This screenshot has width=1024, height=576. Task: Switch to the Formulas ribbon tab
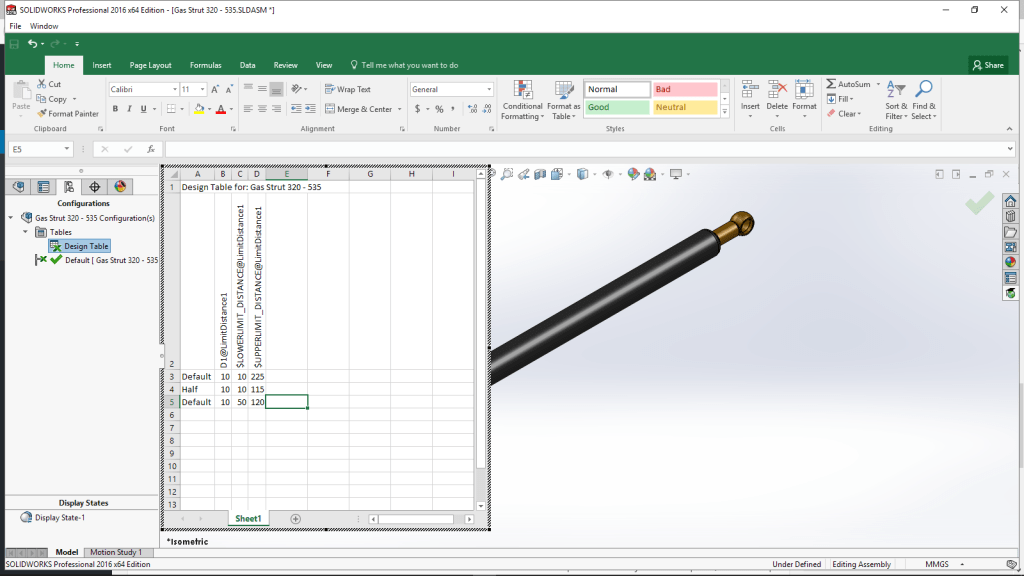205,65
